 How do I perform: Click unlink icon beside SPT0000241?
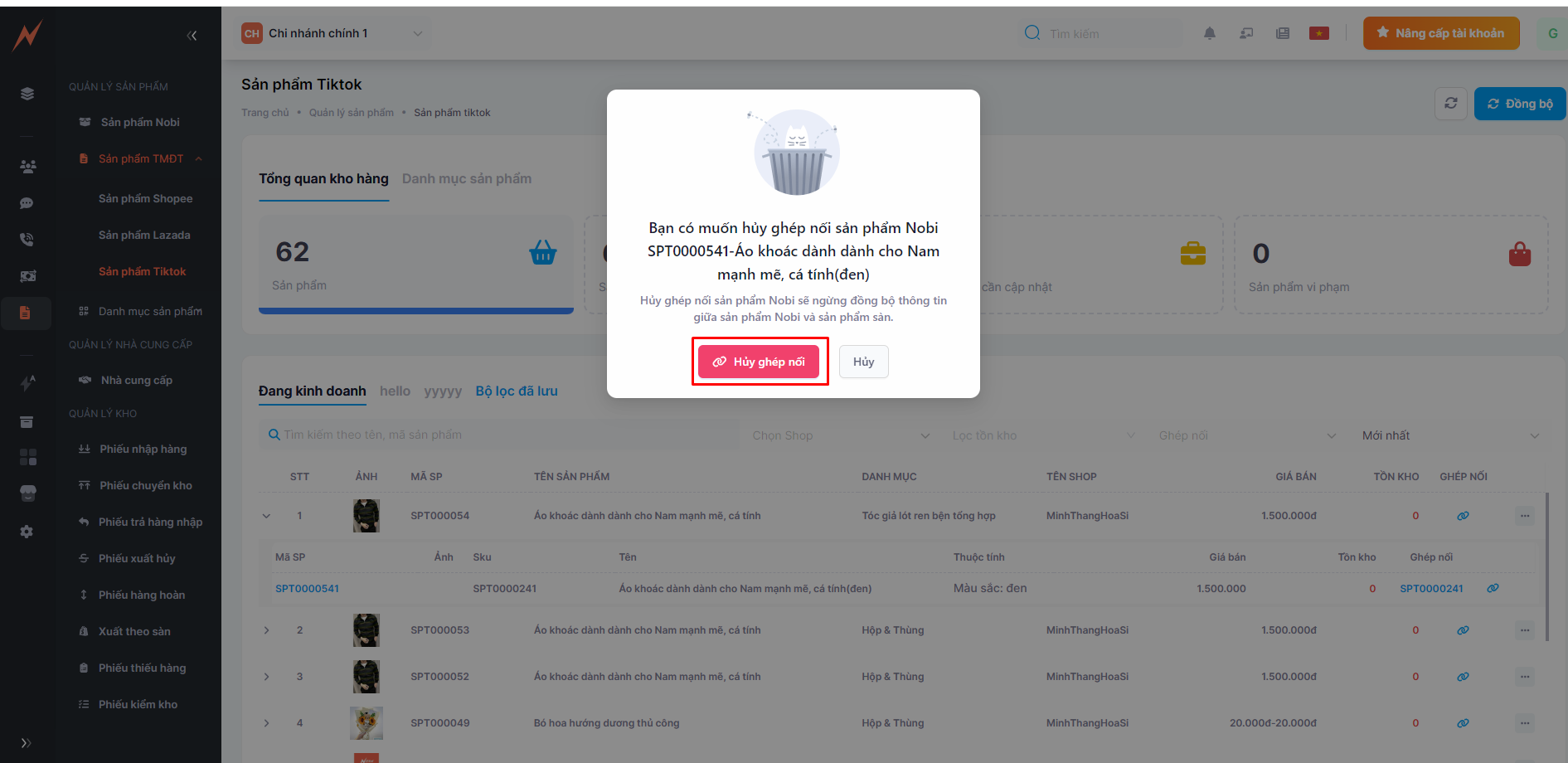tap(1493, 589)
